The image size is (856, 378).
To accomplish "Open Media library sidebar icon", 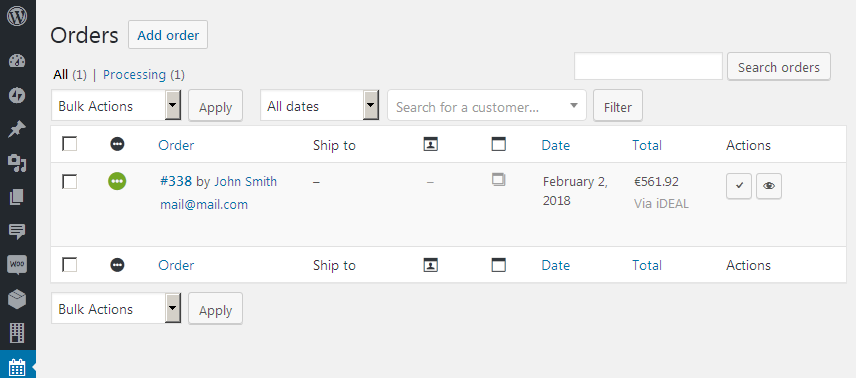I will [x=17, y=163].
